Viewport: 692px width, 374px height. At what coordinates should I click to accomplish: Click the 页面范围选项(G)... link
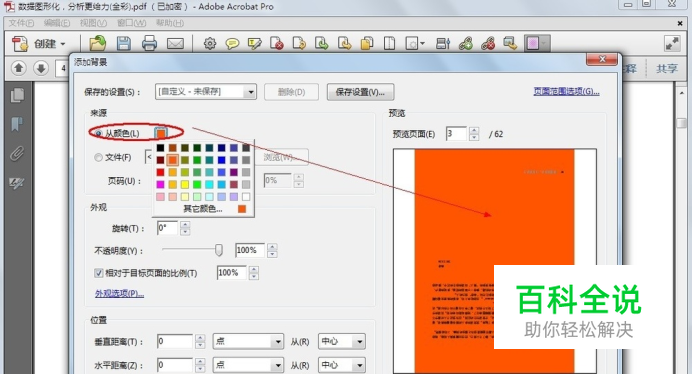(566, 91)
